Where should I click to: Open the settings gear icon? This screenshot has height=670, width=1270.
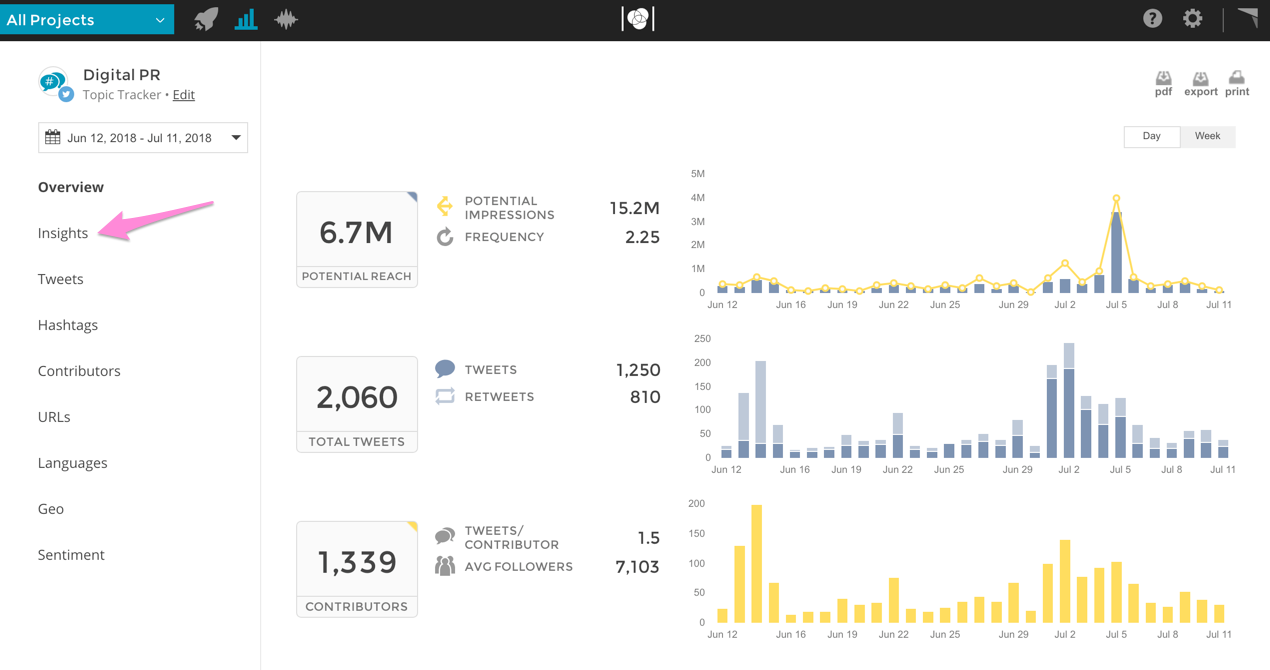click(x=1192, y=19)
